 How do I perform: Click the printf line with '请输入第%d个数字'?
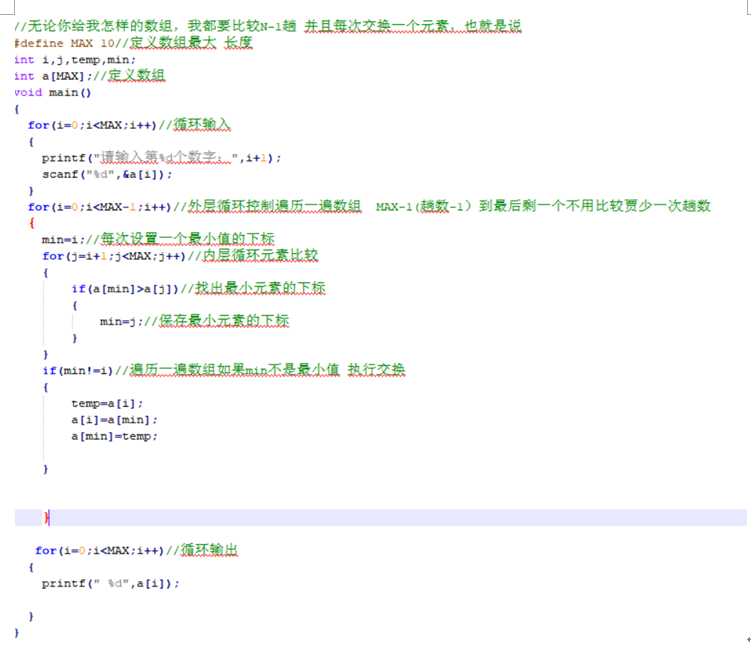click(x=161, y=158)
